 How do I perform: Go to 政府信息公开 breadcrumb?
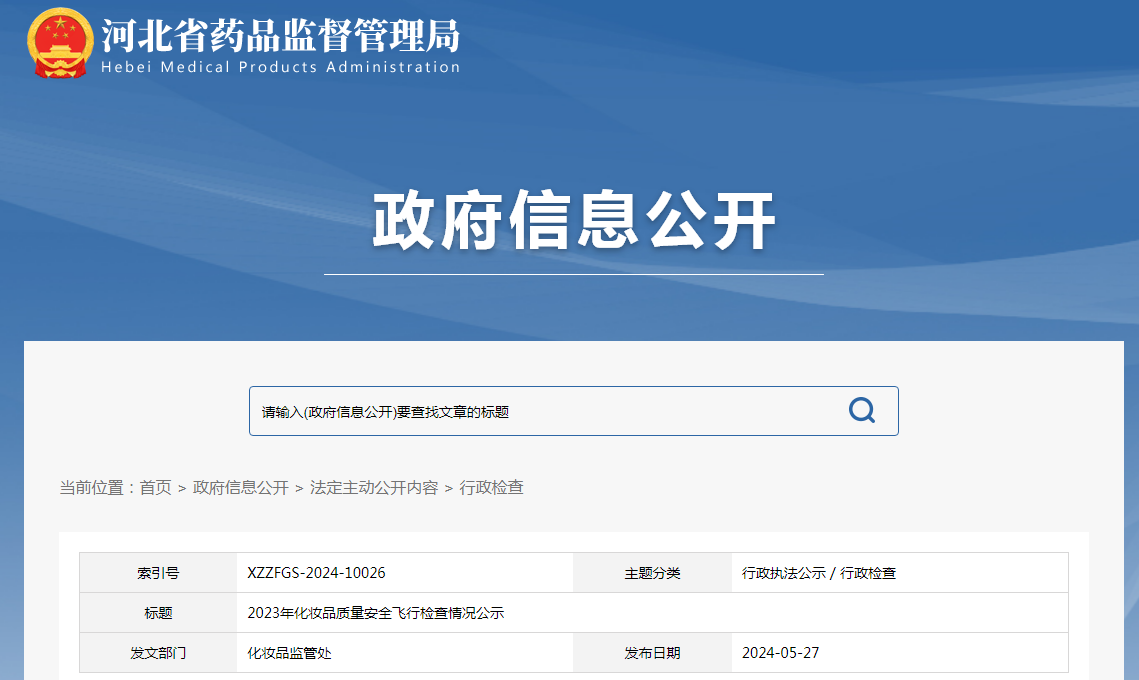240,487
